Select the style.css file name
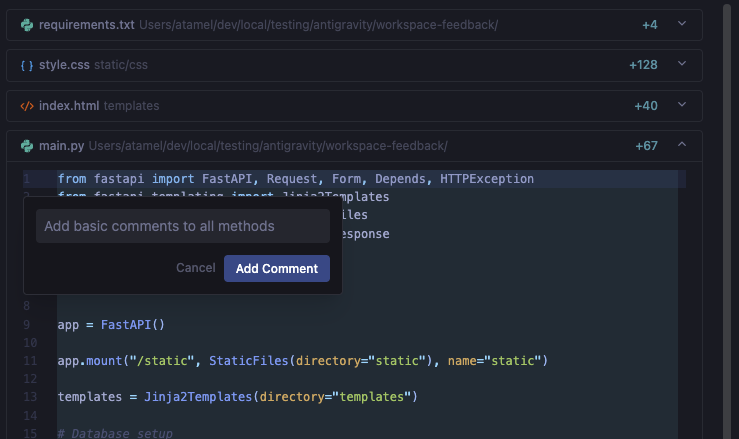 64,65
